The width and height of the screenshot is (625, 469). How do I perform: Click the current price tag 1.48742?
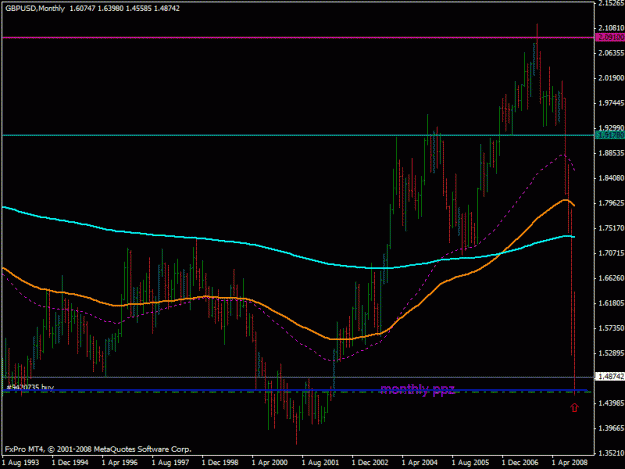(x=610, y=377)
